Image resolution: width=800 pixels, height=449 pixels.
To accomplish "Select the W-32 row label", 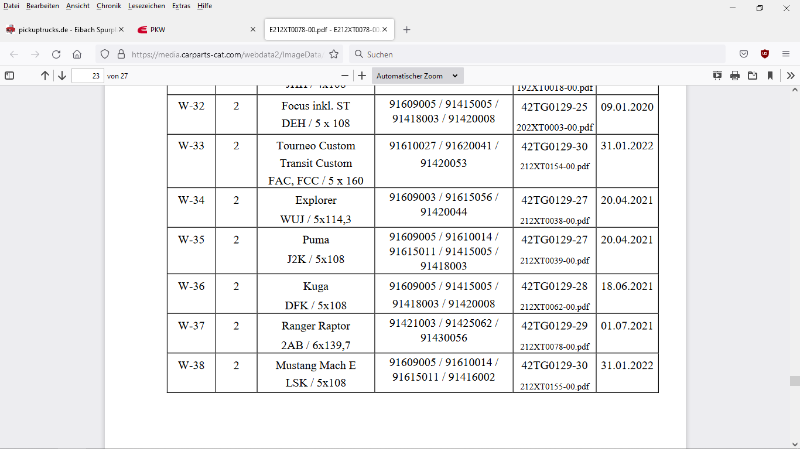I will coord(191,106).
